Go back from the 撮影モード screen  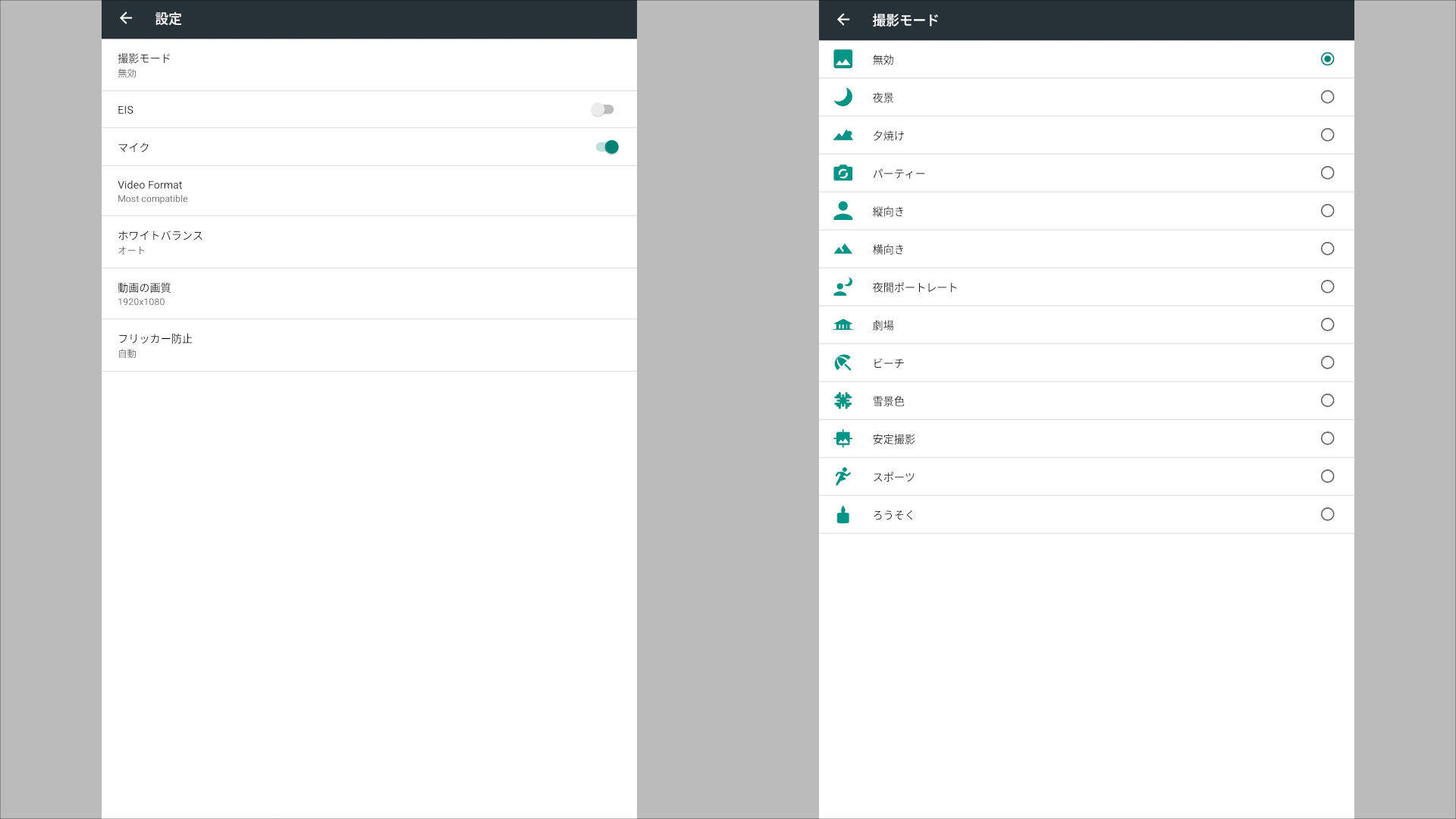(x=843, y=20)
